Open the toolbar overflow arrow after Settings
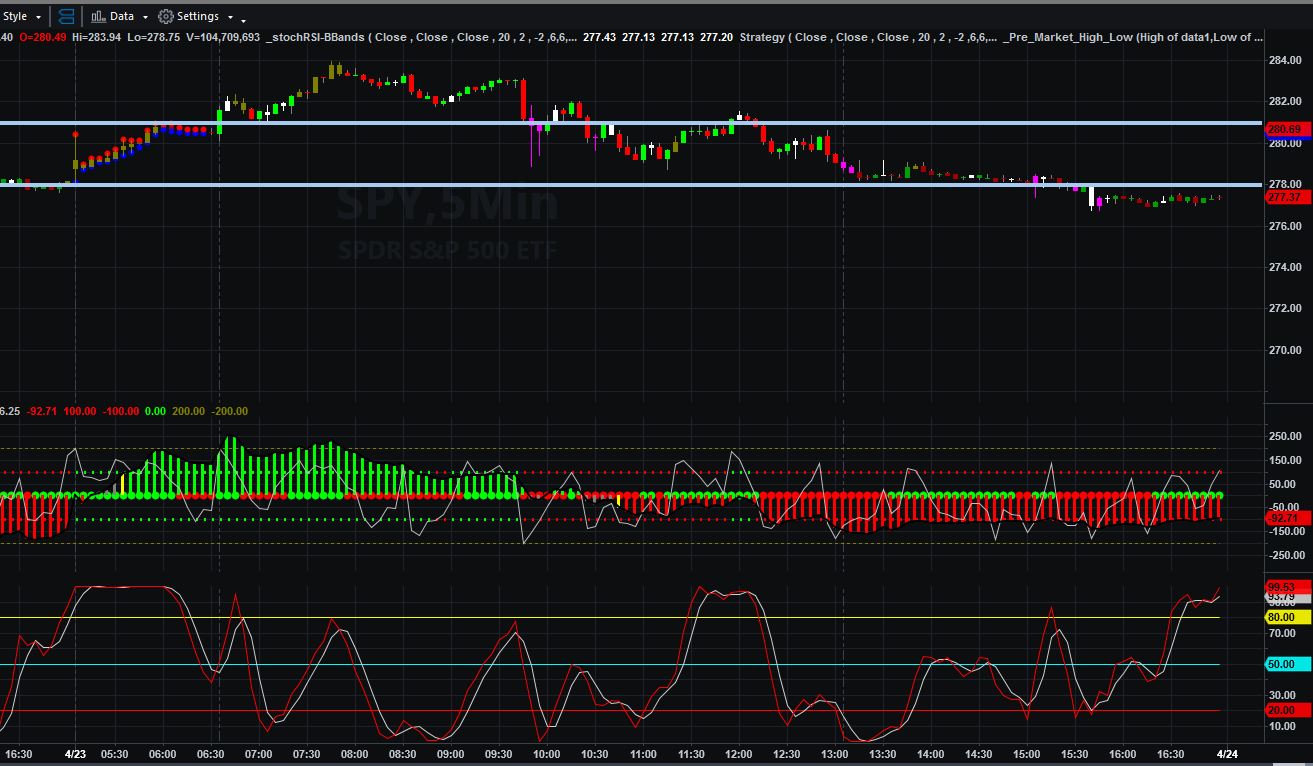1313x766 pixels. (244, 19)
